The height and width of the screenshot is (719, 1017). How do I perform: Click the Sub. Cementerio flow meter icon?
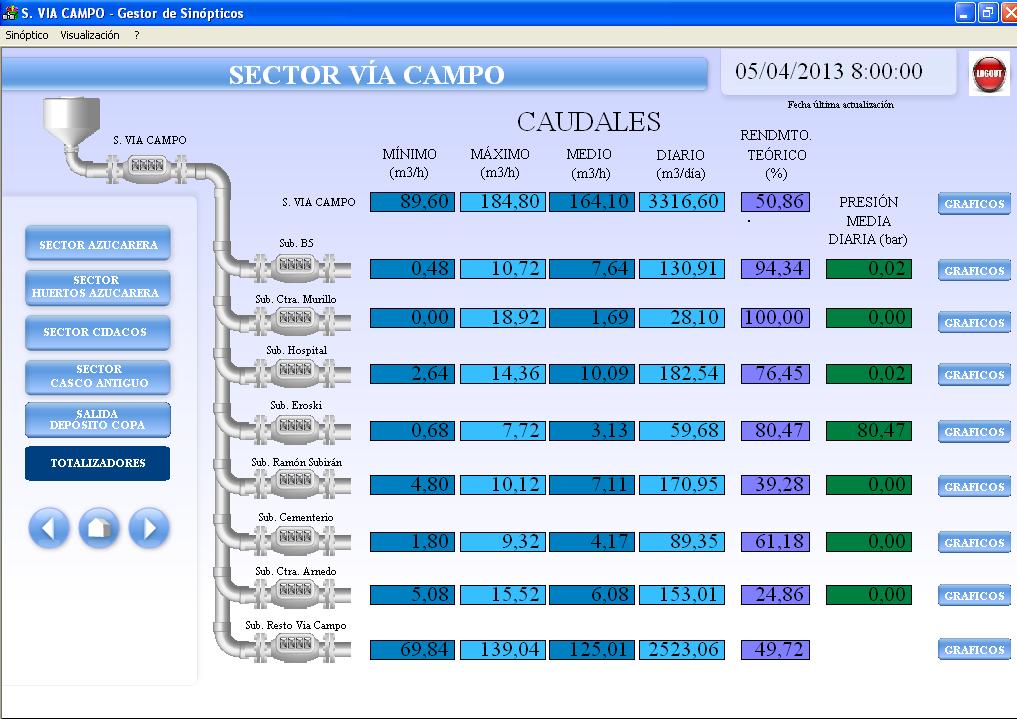[x=295, y=538]
